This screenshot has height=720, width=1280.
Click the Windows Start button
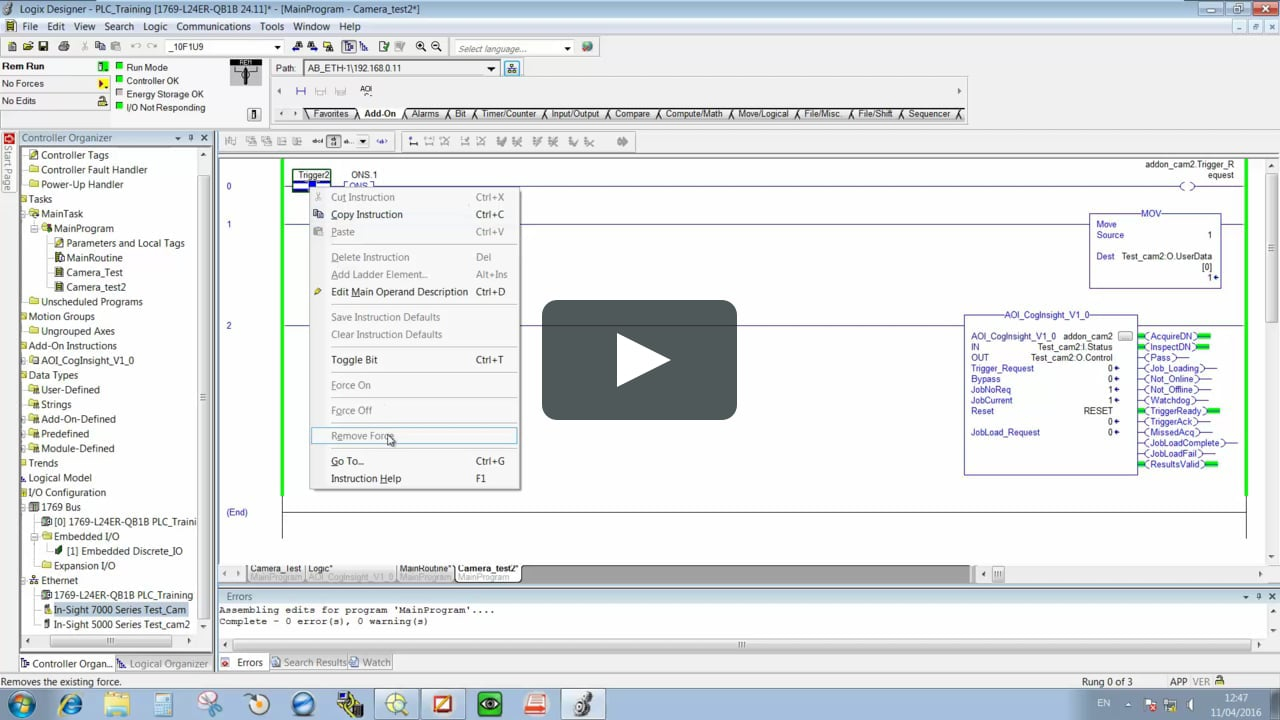coord(21,704)
